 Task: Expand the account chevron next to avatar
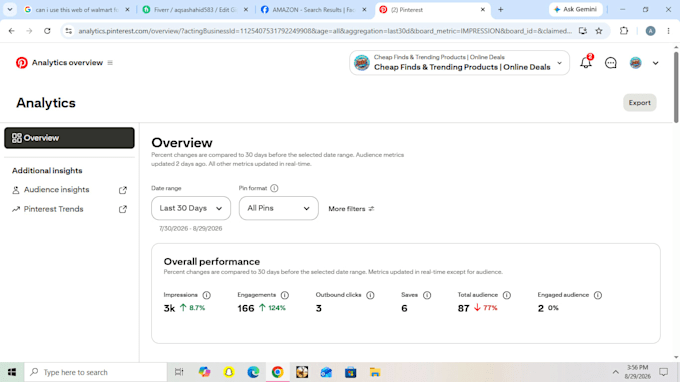point(655,63)
